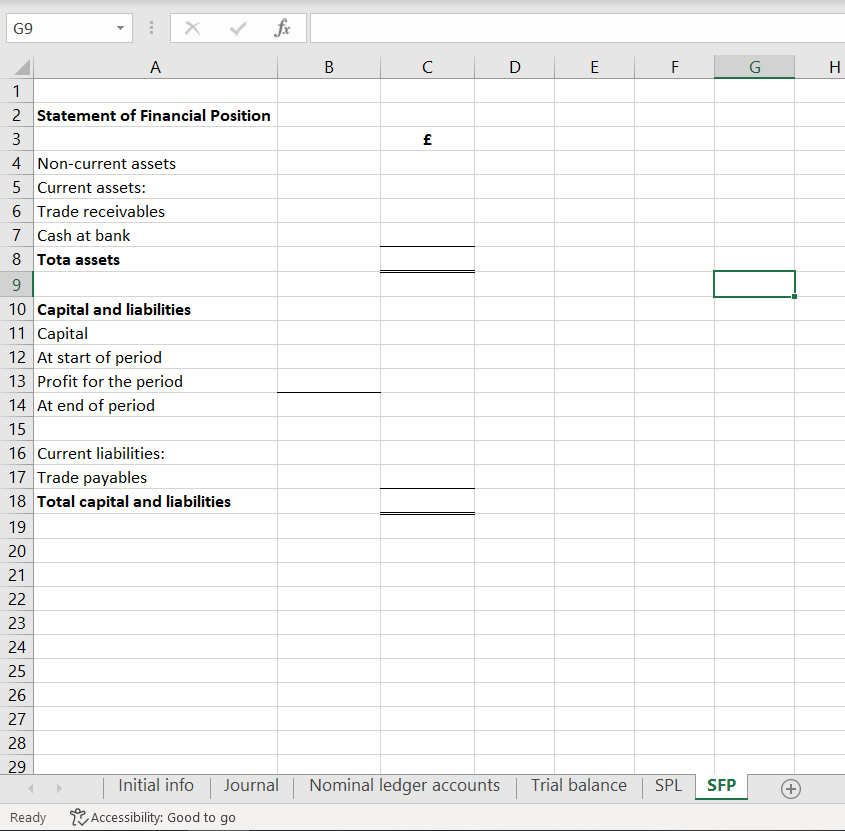Click the 'Ready' status bar indicator

click(28, 818)
